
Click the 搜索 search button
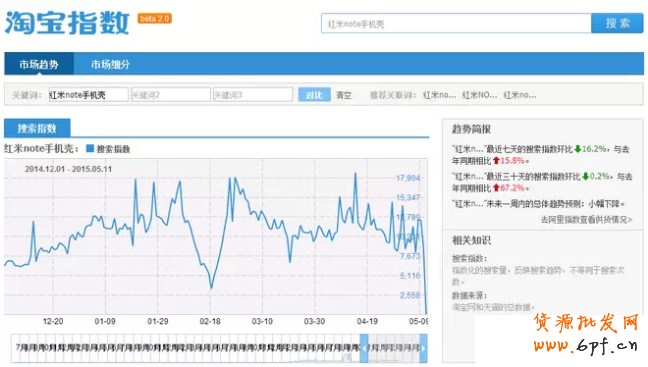click(617, 23)
